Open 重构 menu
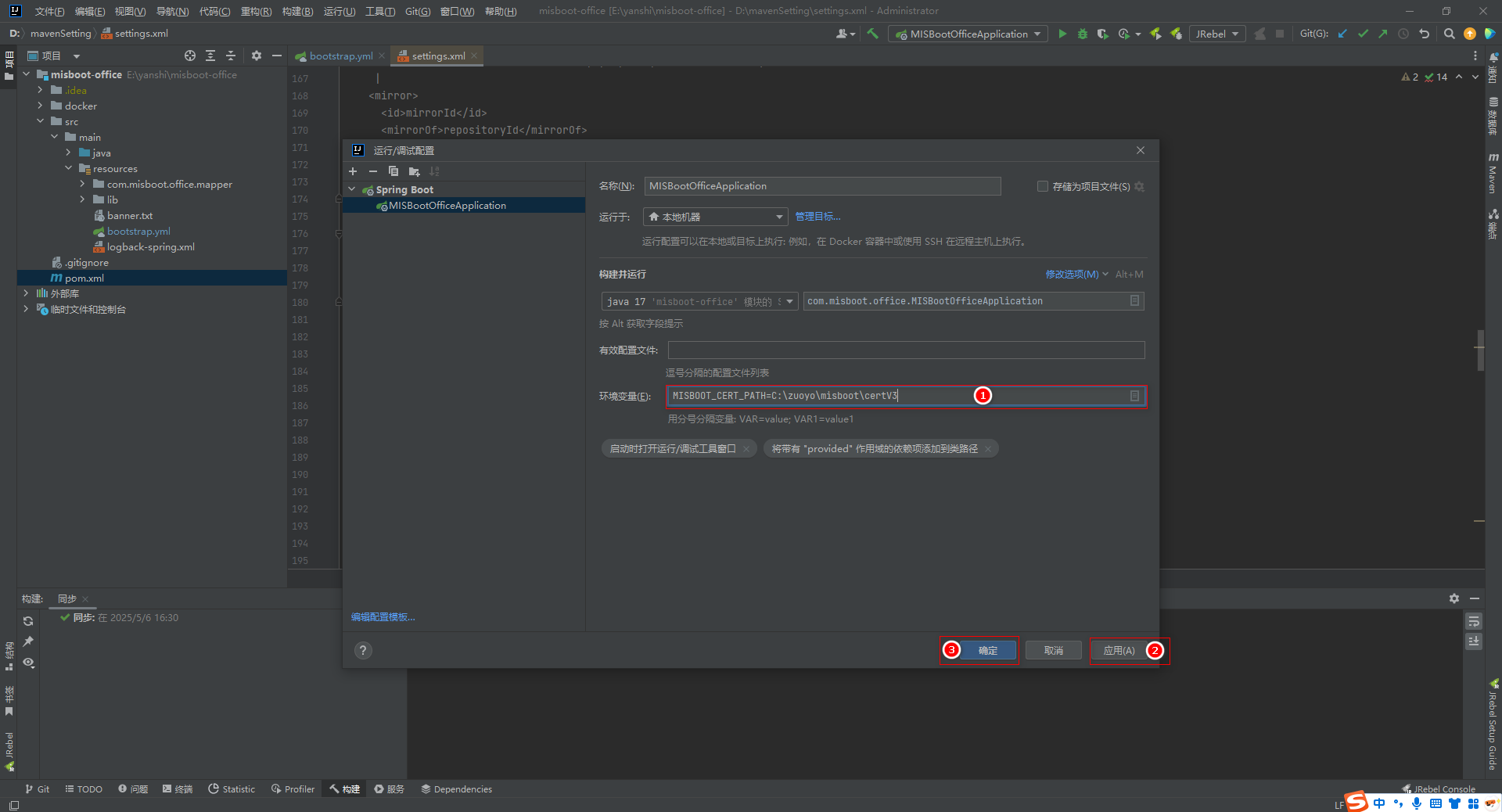 tap(256, 11)
